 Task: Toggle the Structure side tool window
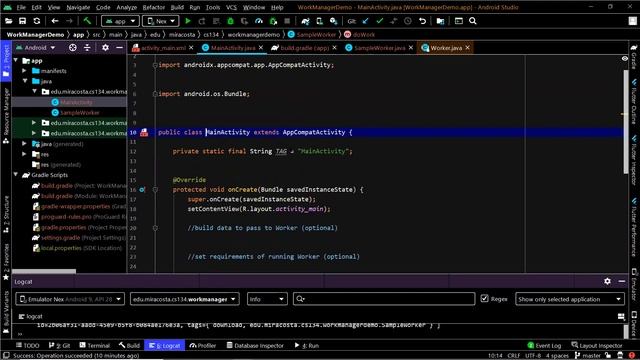(x=6, y=214)
